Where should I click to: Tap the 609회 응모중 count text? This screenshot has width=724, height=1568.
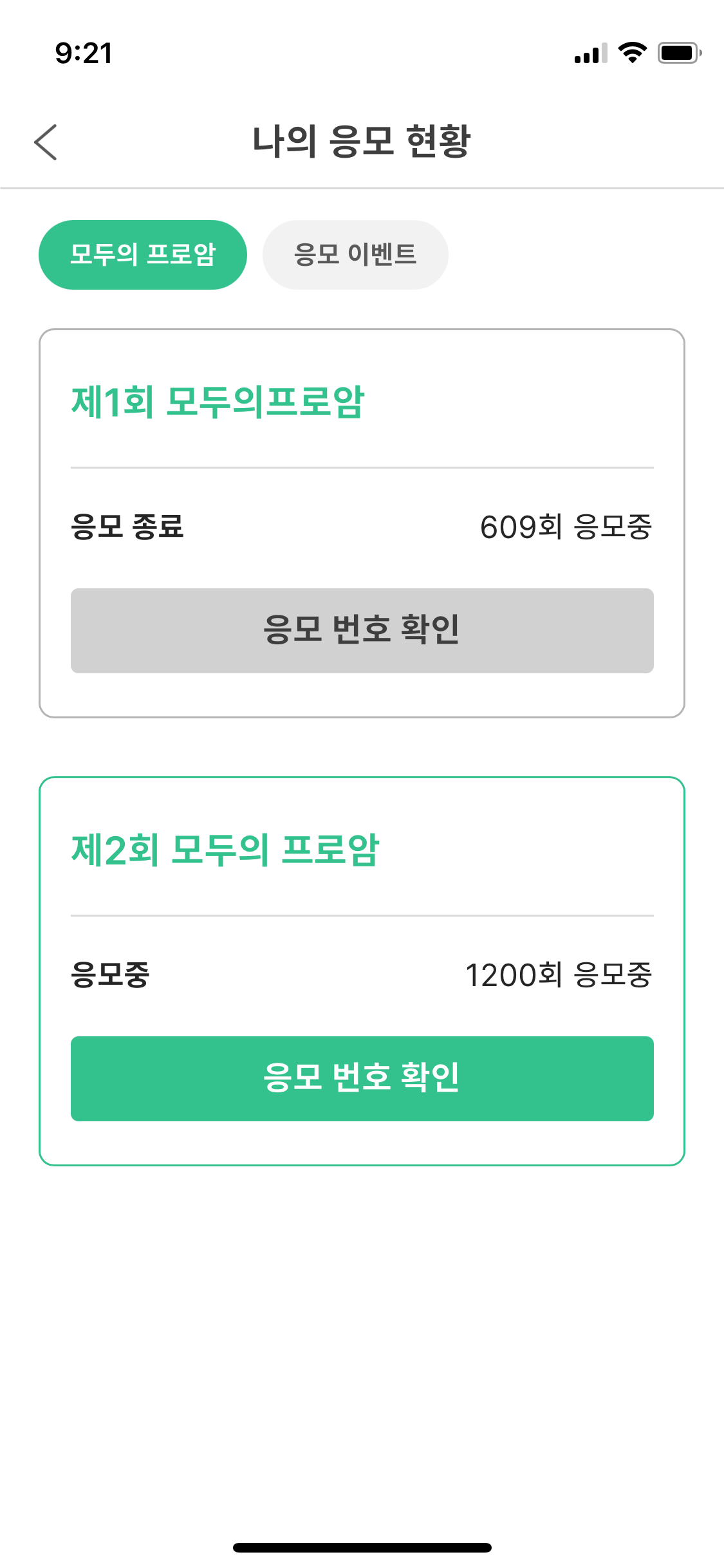pos(566,527)
